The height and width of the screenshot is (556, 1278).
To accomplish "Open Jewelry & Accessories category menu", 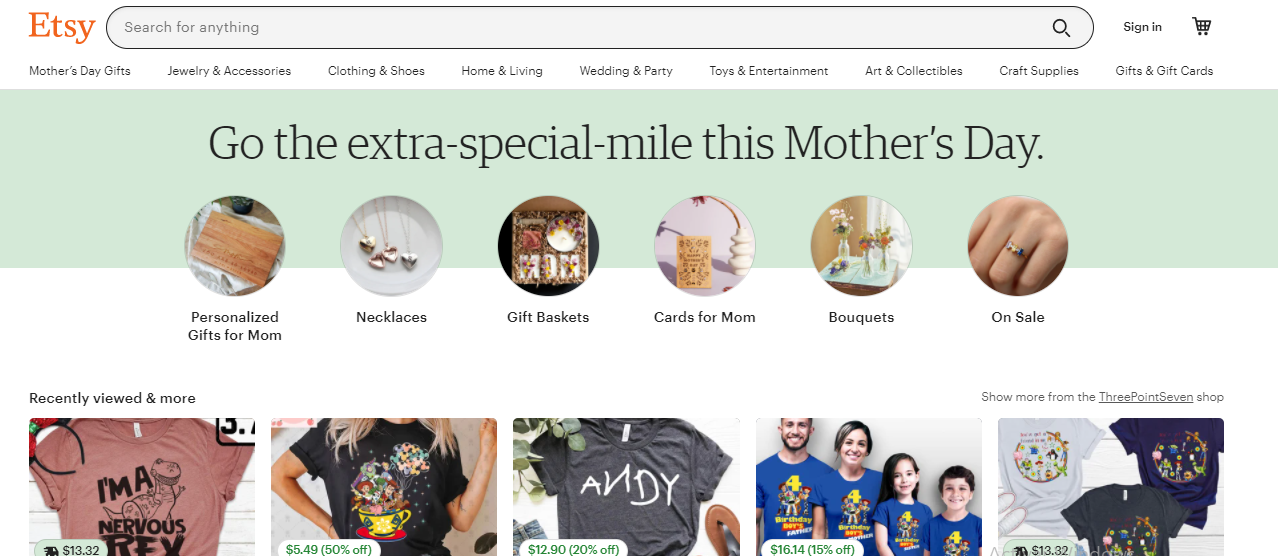I will [x=229, y=71].
